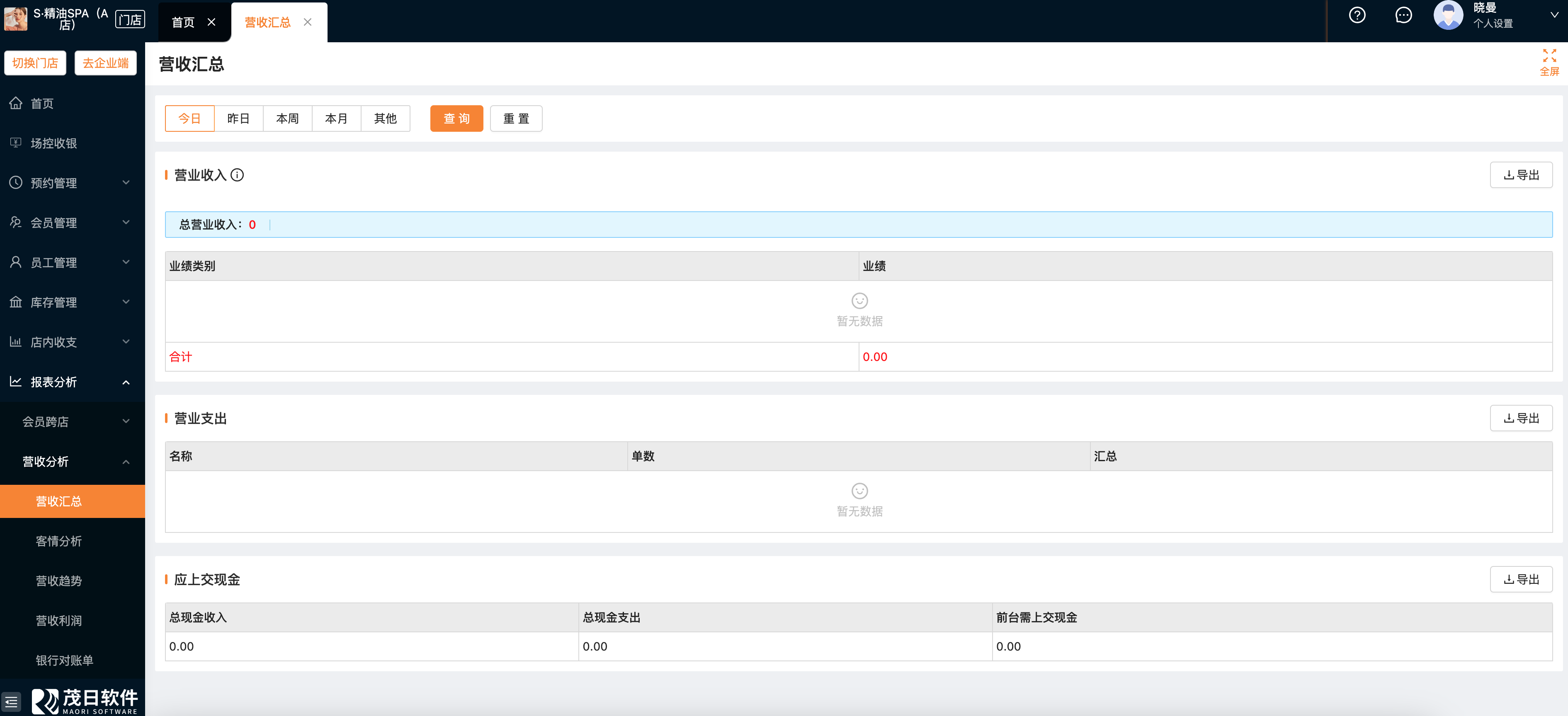The width and height of the screenshot is (1568, 716).
Task: Click the orange 查询 button
Action: click(456, 119)
